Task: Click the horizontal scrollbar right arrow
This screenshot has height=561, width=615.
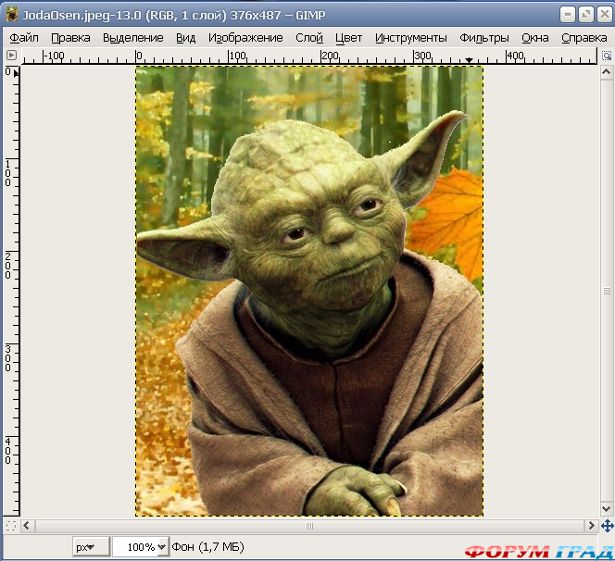Action: (591, 525)
